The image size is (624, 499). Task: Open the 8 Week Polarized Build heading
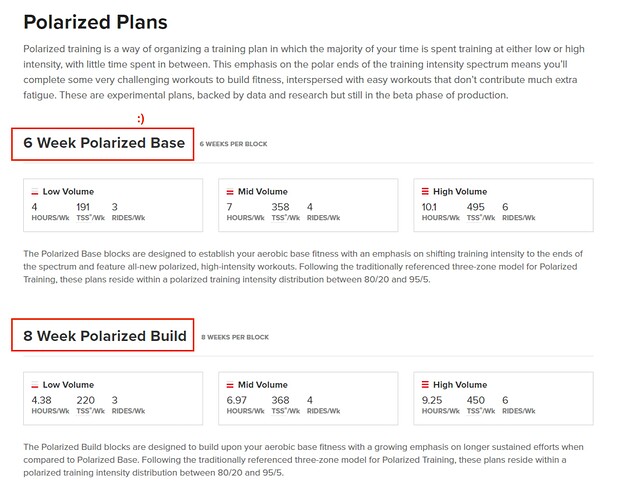105,336
